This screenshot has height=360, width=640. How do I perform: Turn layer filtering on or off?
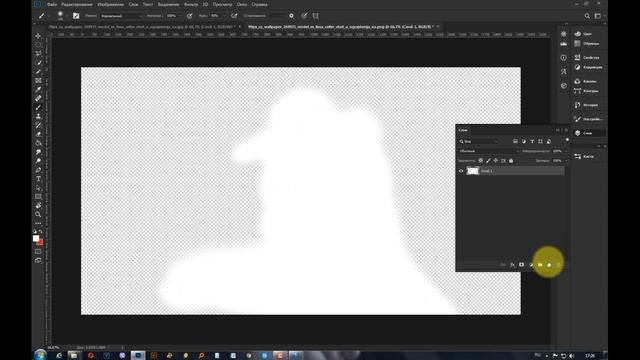567,140
